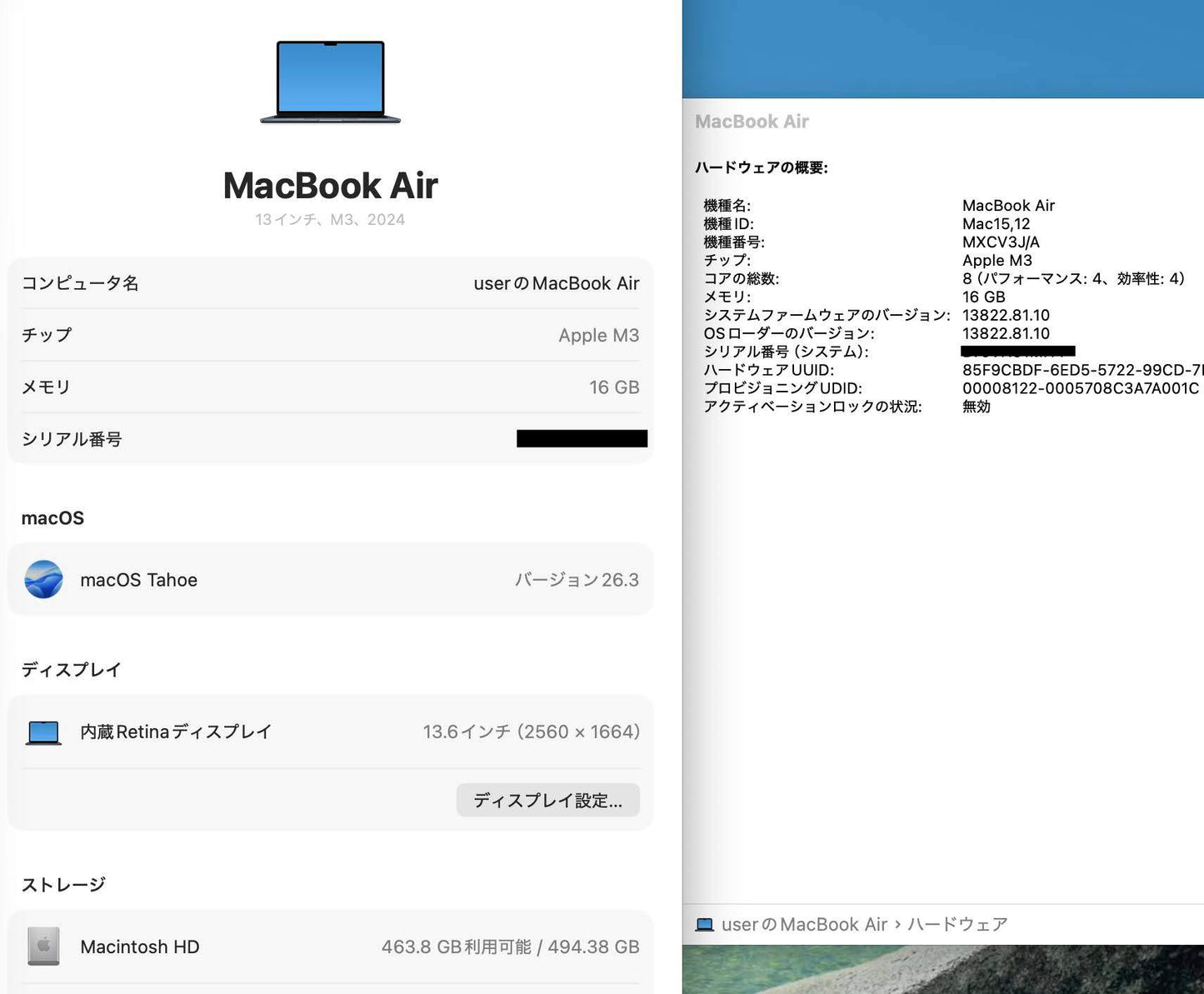Click 'userのMacBook Air' in the path bar
The width and height of the screenshot is (1204, 994).
[805, 925]
